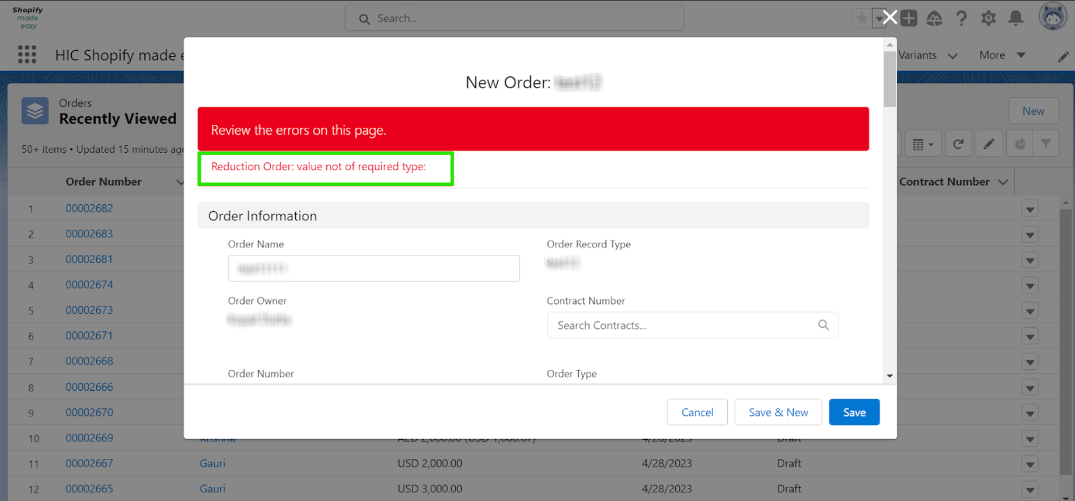Open the setup gear icon
Image resolution: width=1075 pixels, height=501 pixels.
[x=988, y=19]
